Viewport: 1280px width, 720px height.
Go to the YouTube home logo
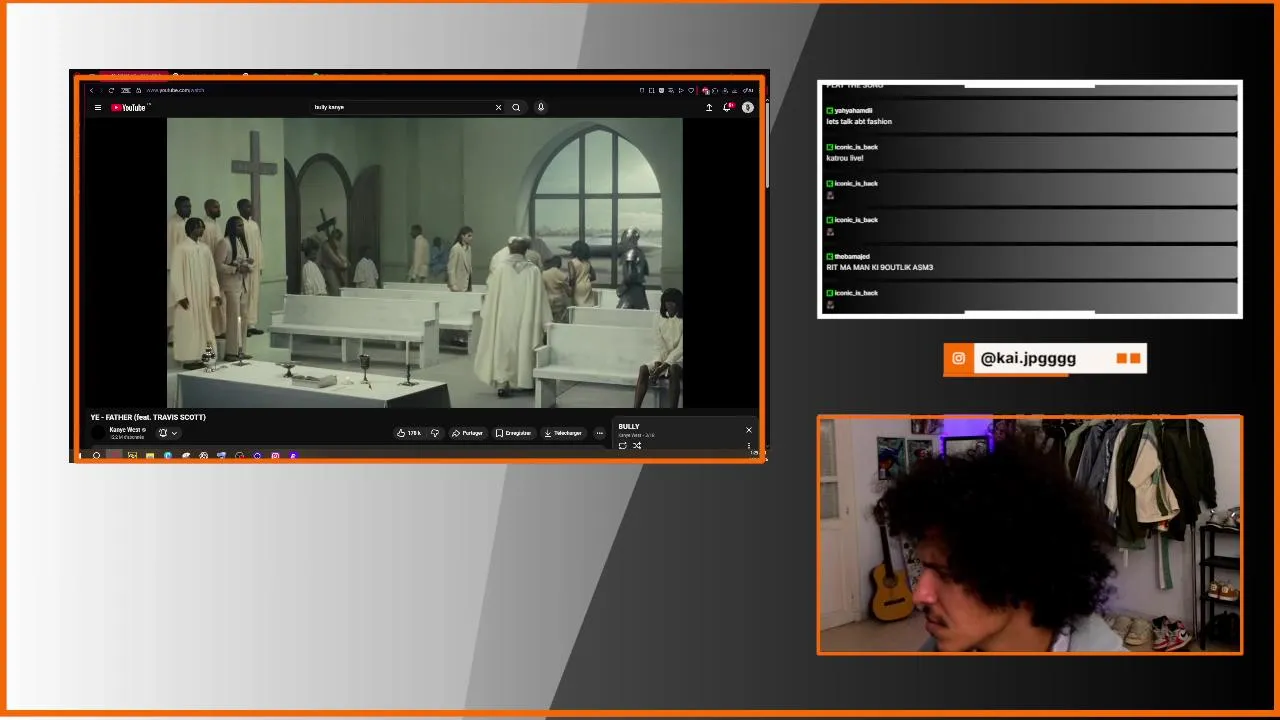click(129, 108)
